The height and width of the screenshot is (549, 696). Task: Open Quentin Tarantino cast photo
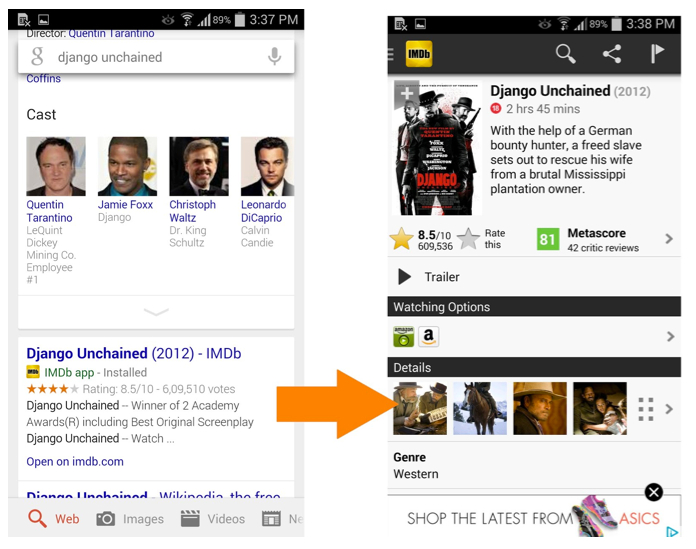coord(56,166)
